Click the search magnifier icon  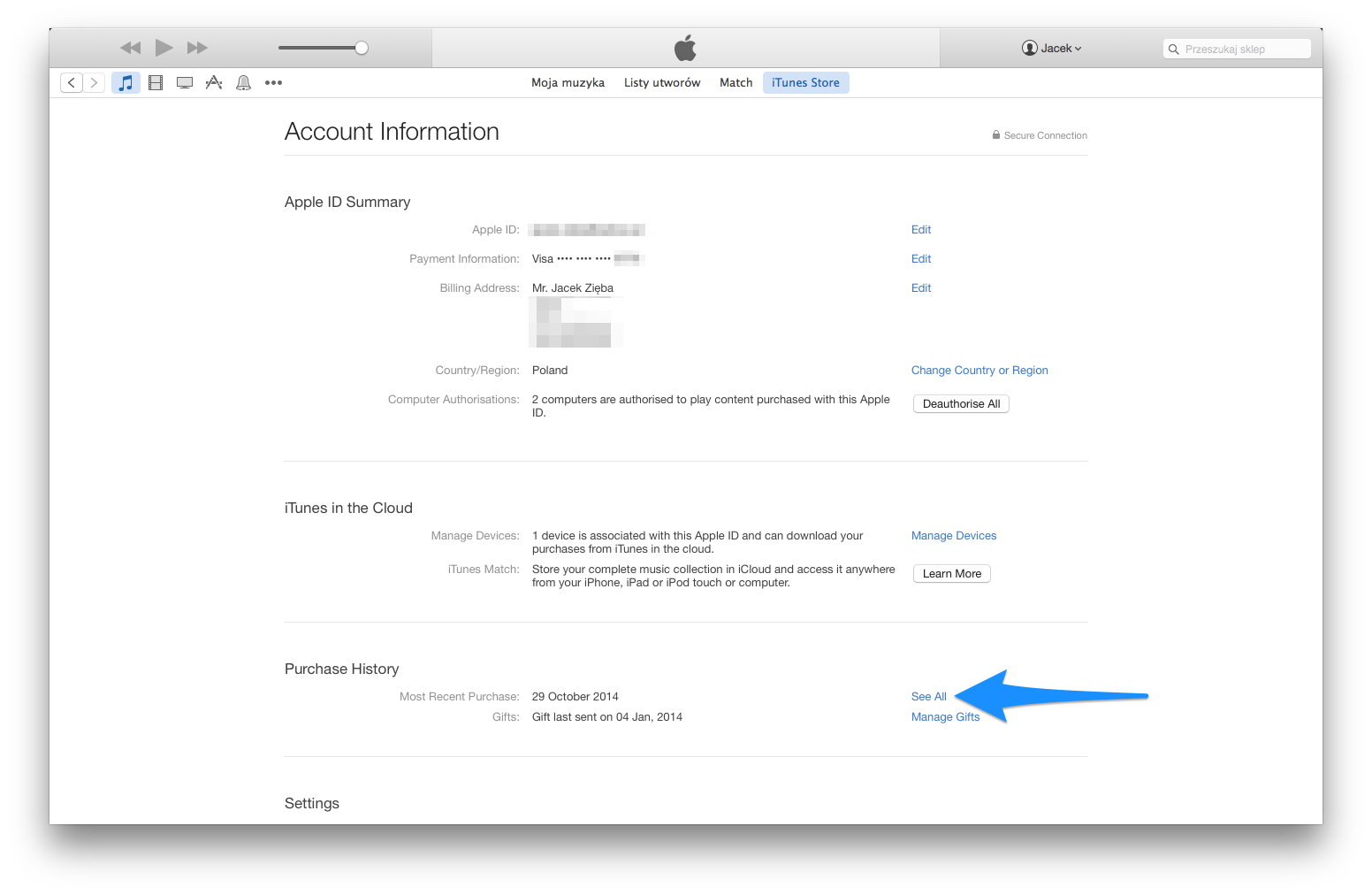(x=1174, y=50)
